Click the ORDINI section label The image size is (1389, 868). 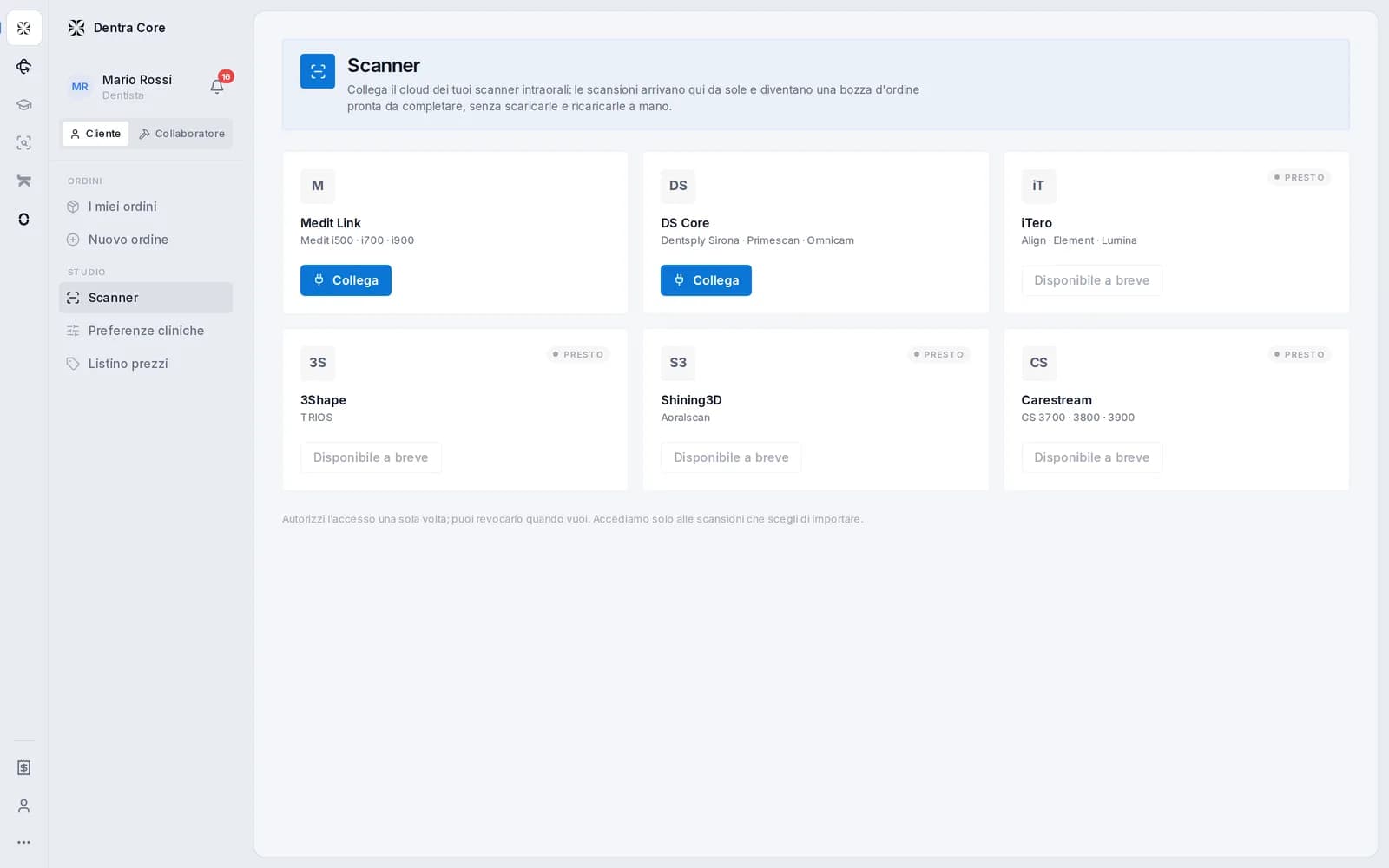(85, 181)
